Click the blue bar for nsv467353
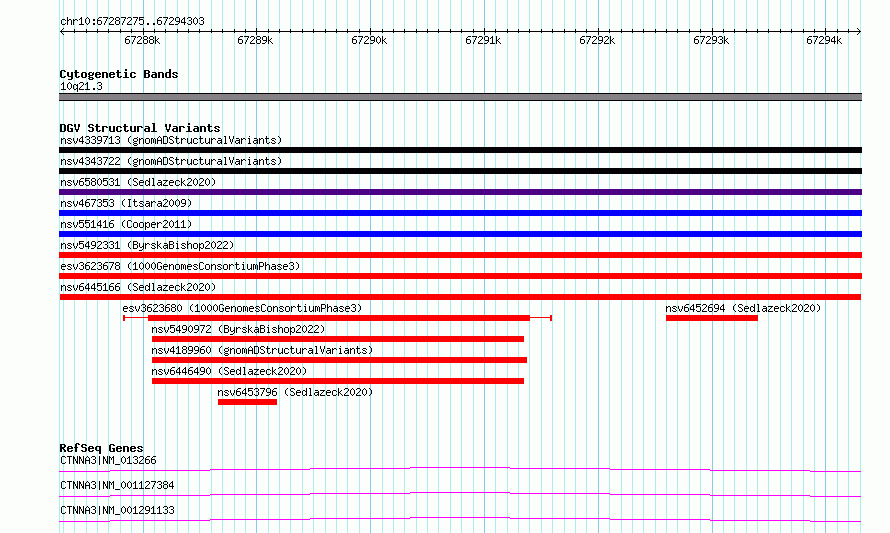The width and height of the screenshot is (890, 533). tap(460, 213)
